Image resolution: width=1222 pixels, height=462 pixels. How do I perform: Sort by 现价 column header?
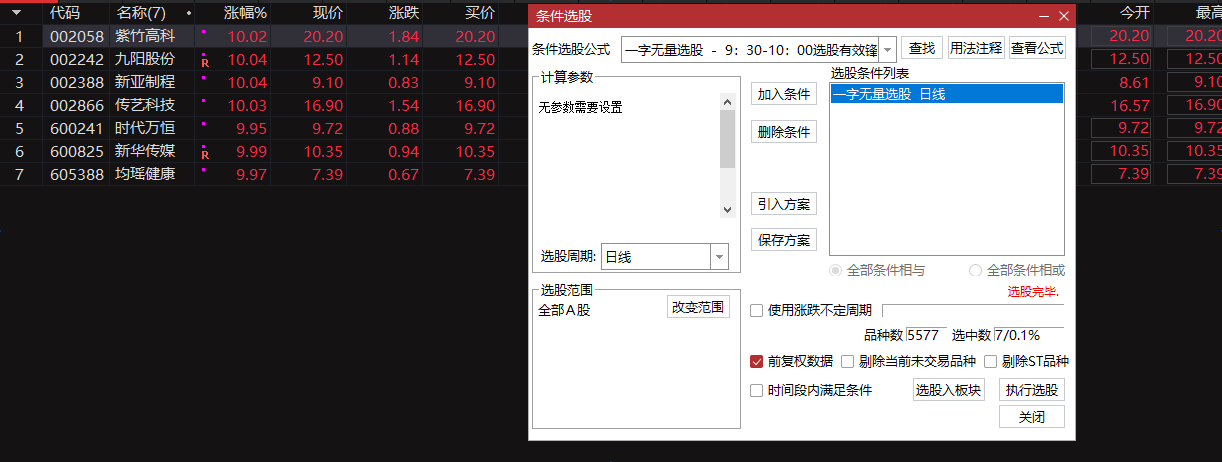(x=328, y=13)
